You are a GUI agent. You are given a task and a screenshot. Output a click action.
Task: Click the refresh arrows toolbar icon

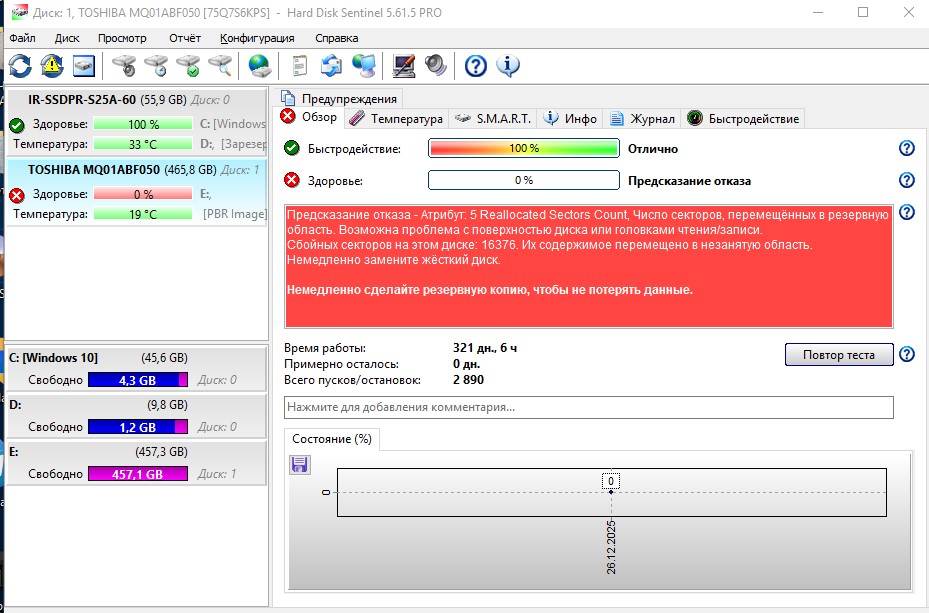tap(20, 66)
